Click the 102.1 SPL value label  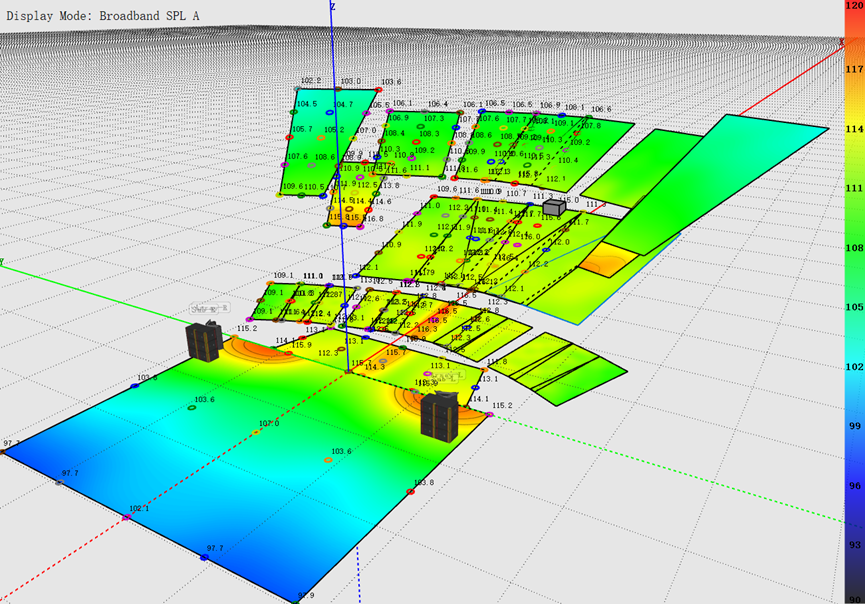point(139,508)
